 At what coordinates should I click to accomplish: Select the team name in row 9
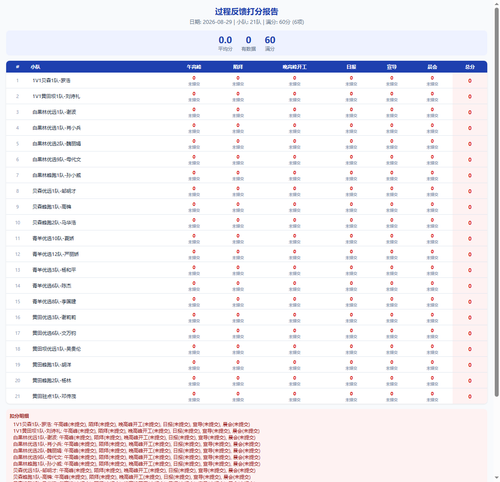[52, 207]
